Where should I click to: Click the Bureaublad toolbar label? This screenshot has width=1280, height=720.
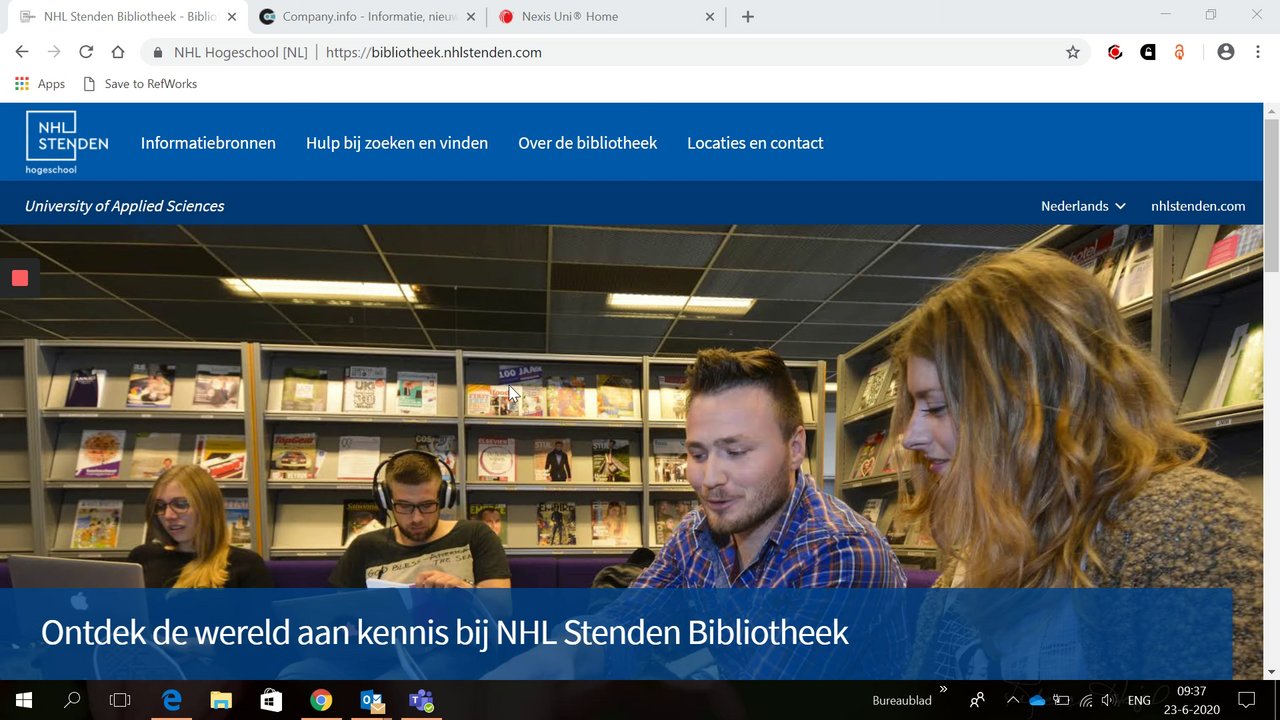pyautogui.click(x=902, y=701)
